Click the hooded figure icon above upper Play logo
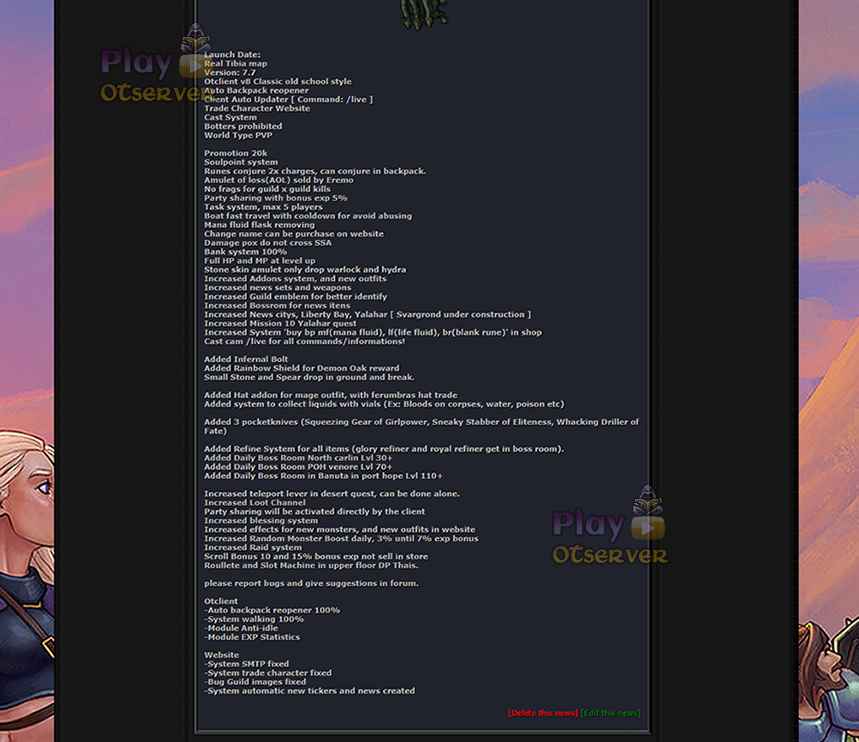The height and width of the screenshot is (742, 859). 196,37
